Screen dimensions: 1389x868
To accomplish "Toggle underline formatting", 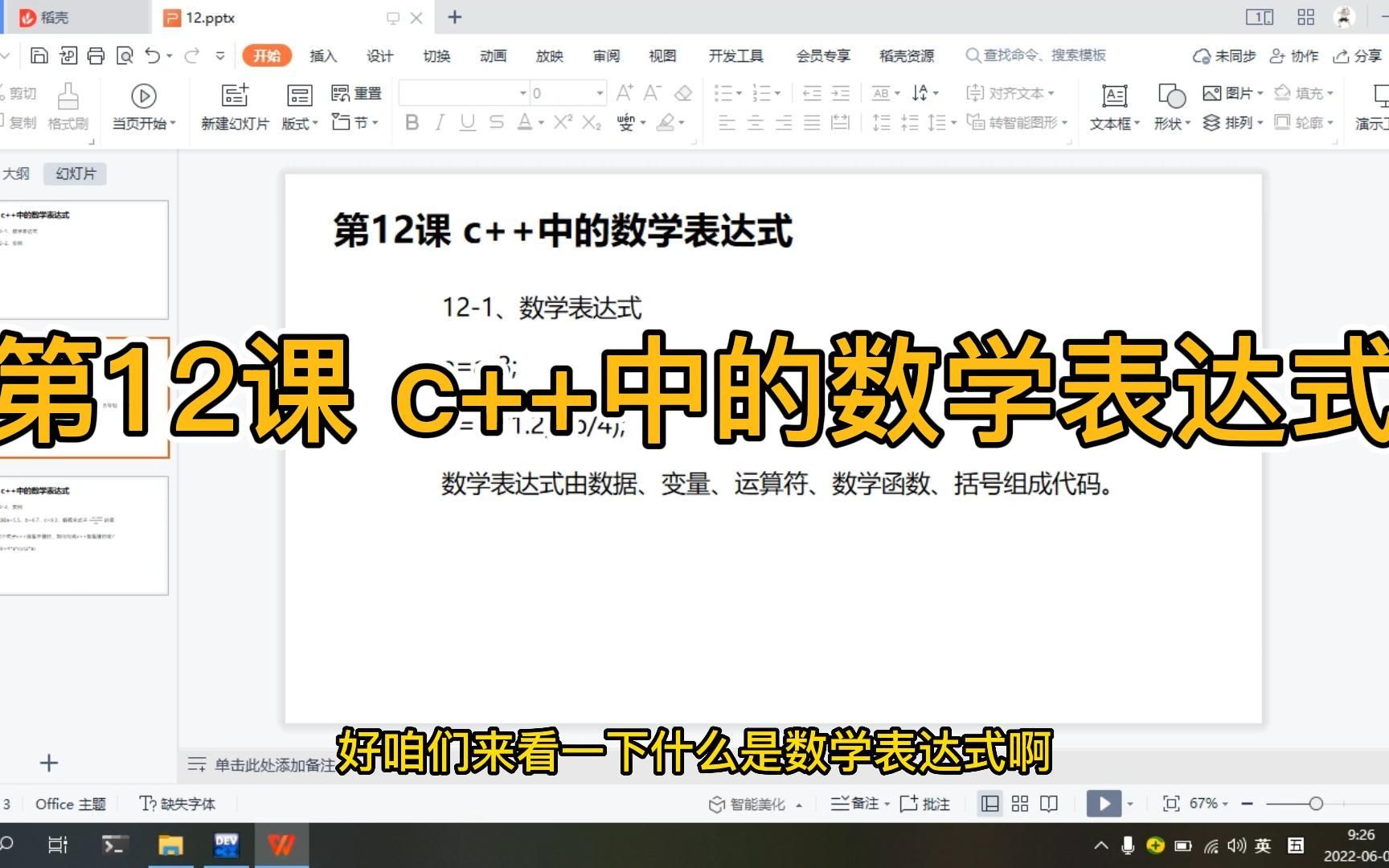I will (x=466, y=122).
